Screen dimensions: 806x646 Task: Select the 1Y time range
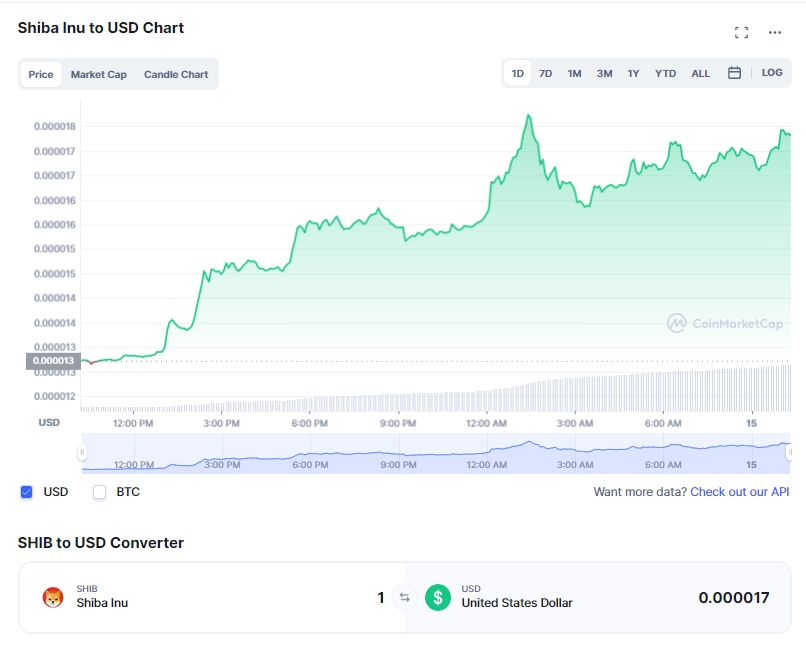tap(633, 73)
